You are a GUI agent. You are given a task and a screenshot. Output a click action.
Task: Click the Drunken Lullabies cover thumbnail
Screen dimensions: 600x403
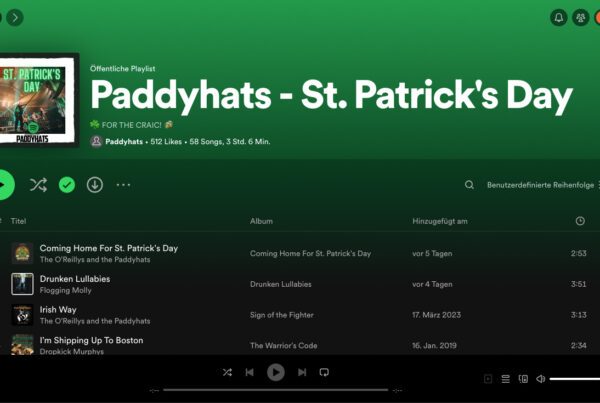point(22,284)
